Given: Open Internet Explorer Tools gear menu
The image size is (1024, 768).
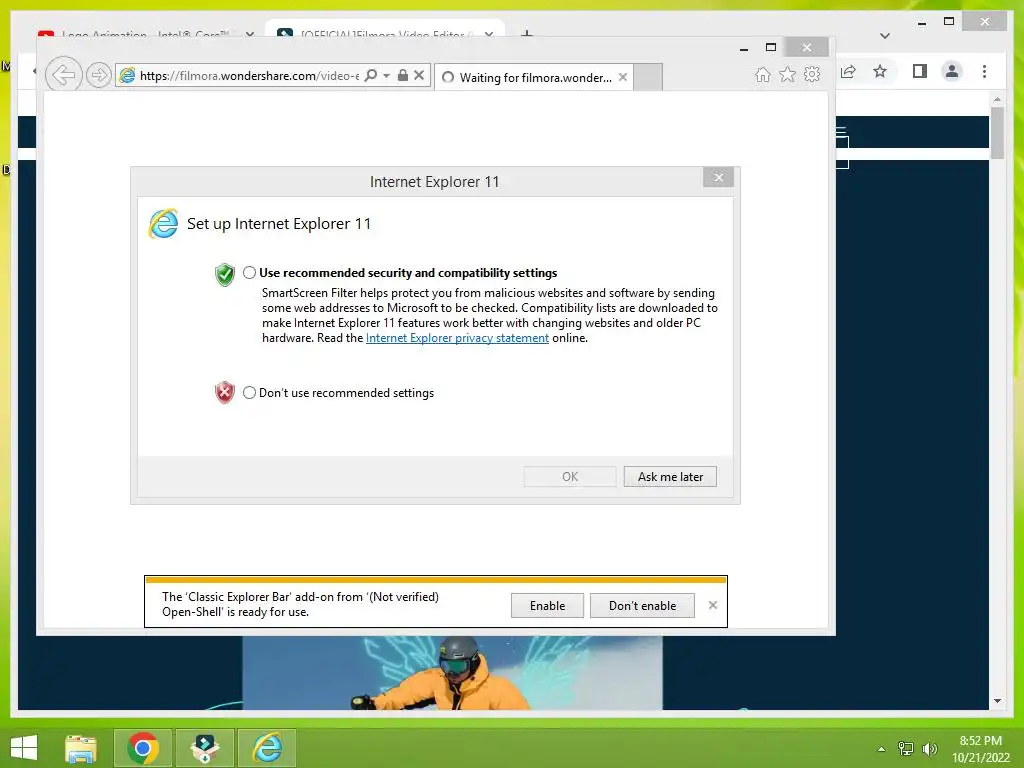Looking at the screenshot, I should point(812,74).
